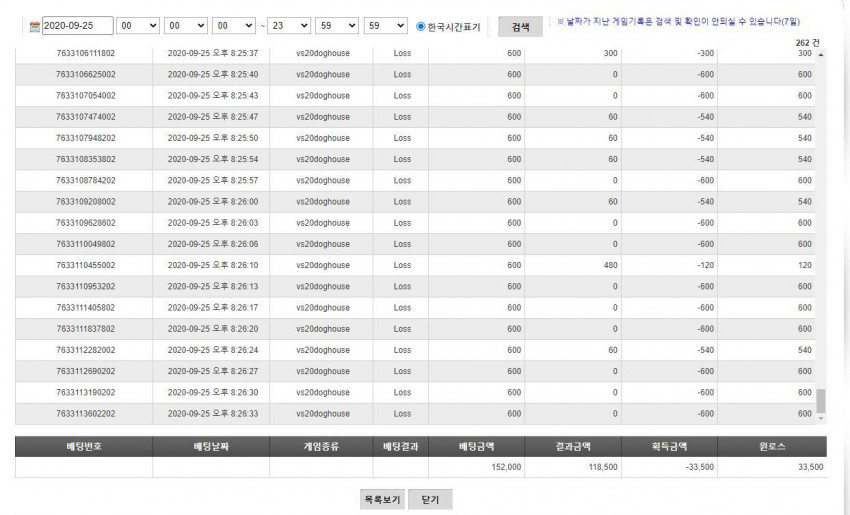850x515 pixels.
Task: Select the 한국시간표기 radio button
Action: coord(421,26)
